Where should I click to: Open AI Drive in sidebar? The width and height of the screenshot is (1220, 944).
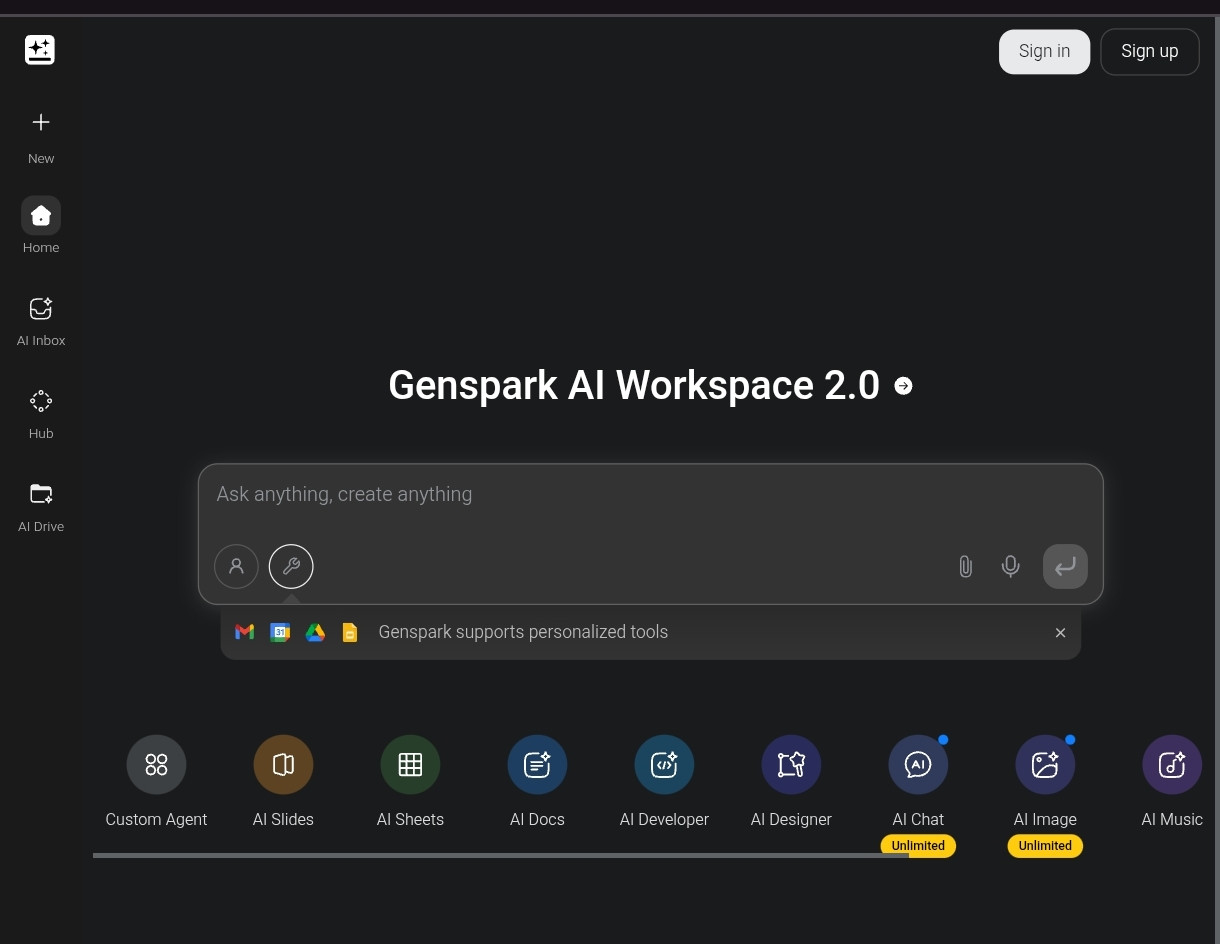pos(41,494)
